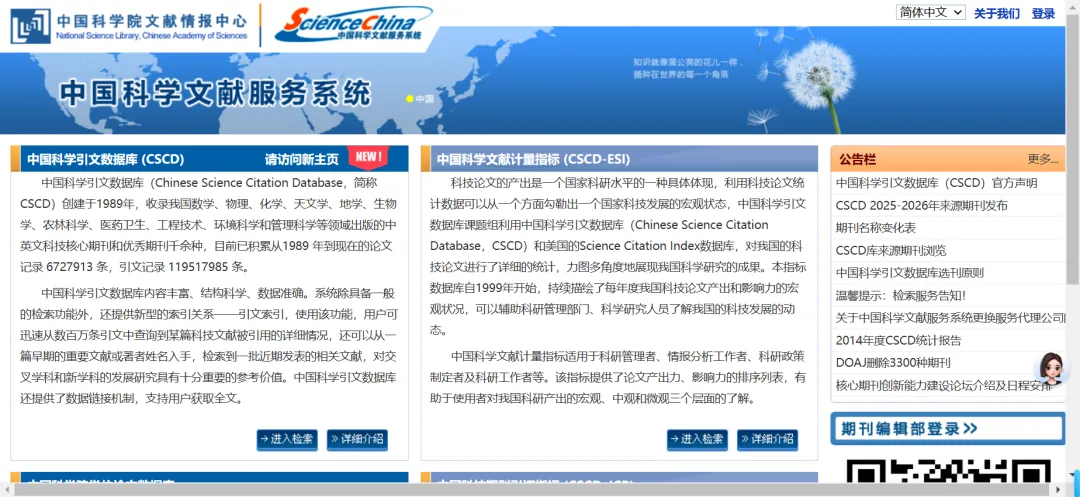The image size is (1080, 497).
Task: Click the QR code image
Action: point(948,471)
